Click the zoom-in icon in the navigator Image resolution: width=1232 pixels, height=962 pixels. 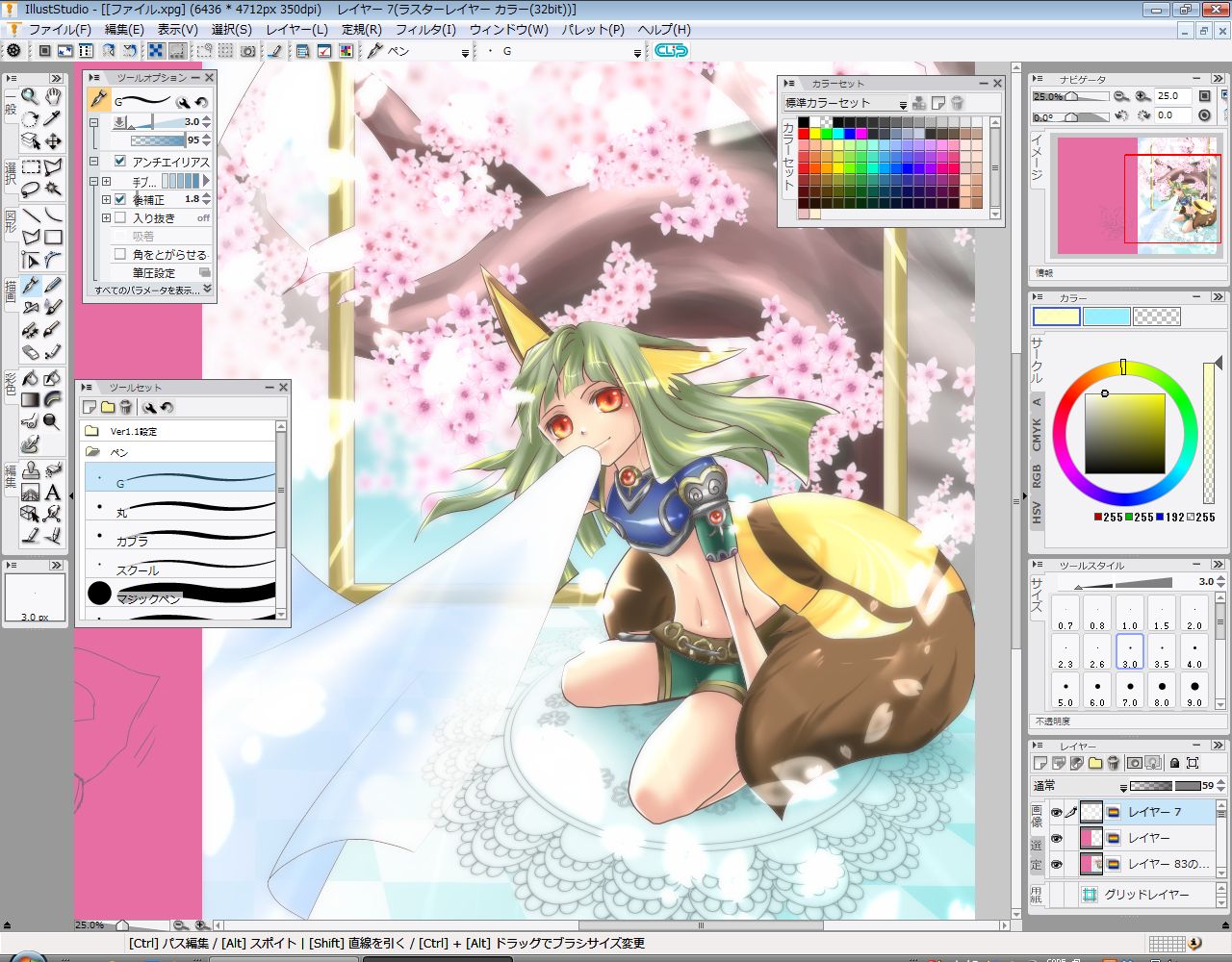tap(1142, 96)
